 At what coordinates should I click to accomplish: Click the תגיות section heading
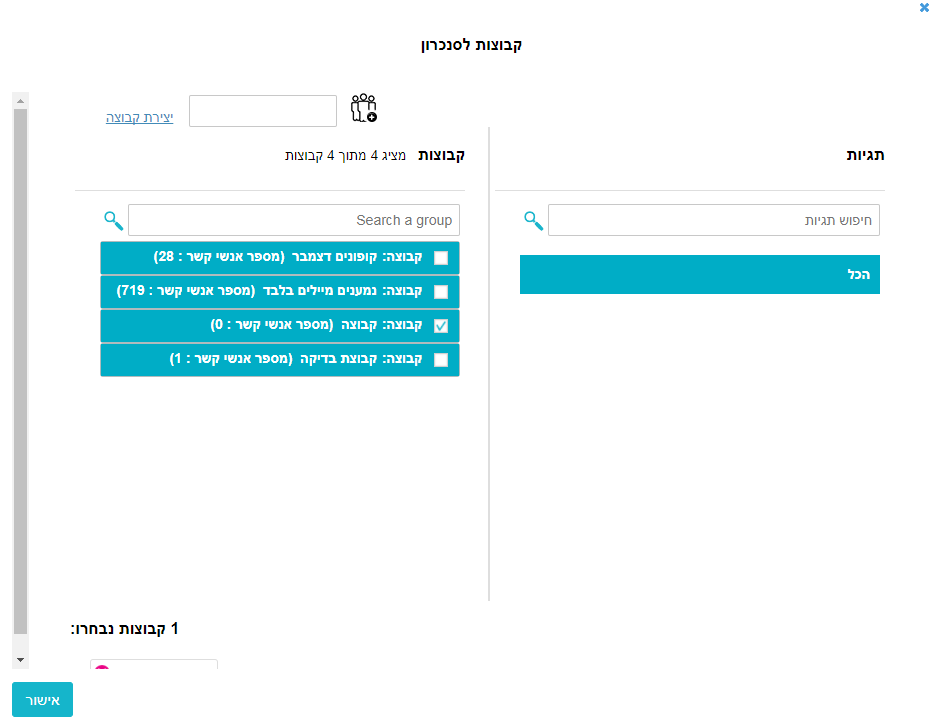point(865,155)
